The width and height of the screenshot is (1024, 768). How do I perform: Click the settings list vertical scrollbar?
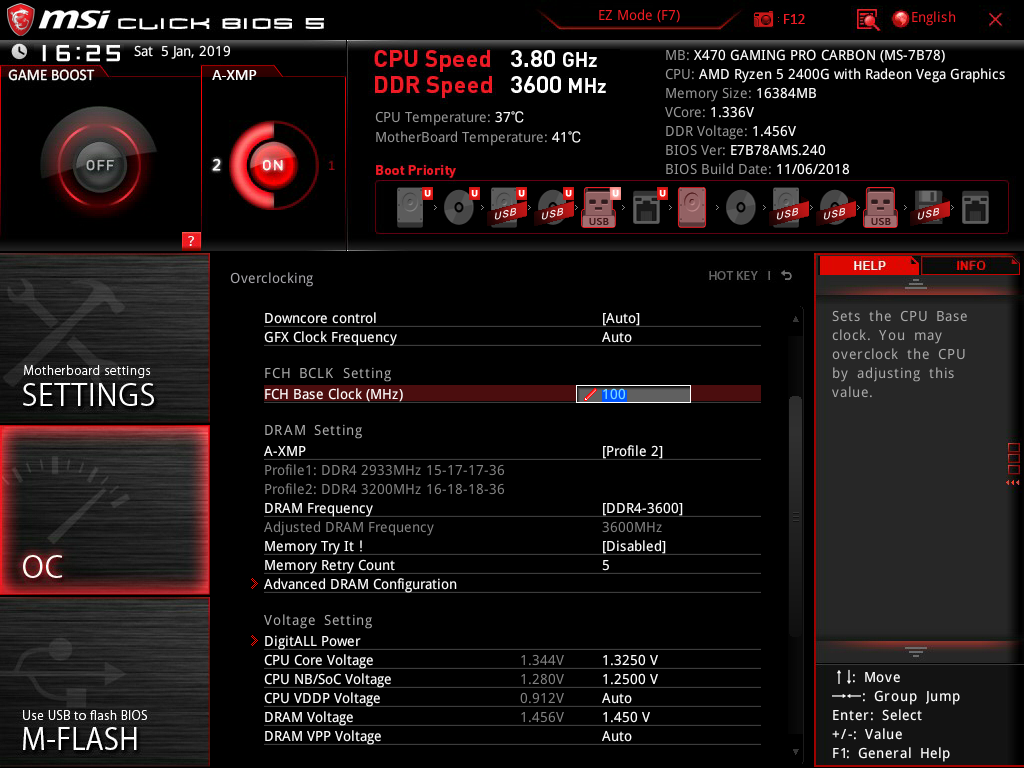point(795,516)
